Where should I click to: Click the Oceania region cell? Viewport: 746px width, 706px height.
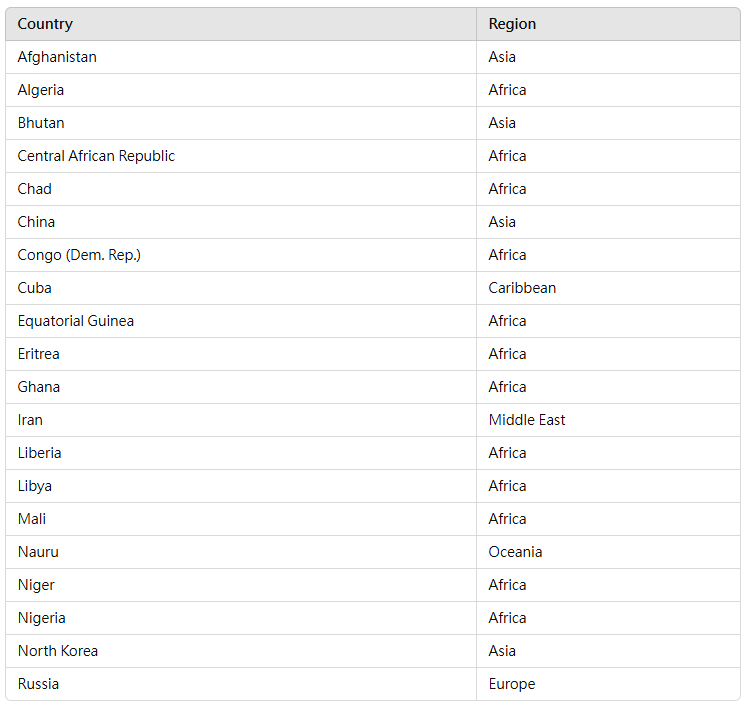(x=515, y=552)
